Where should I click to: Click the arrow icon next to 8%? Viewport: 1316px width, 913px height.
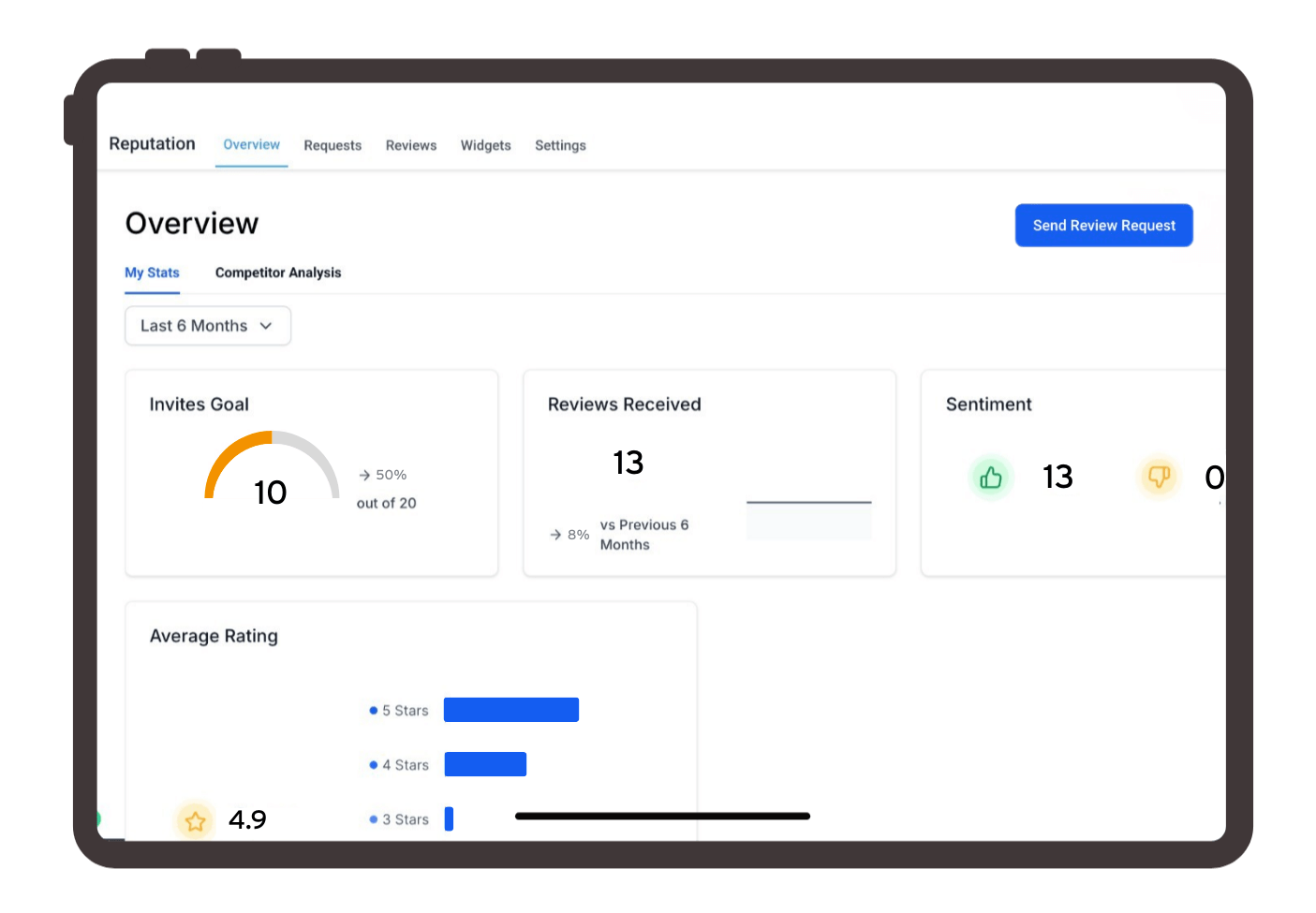pos(555,535)
